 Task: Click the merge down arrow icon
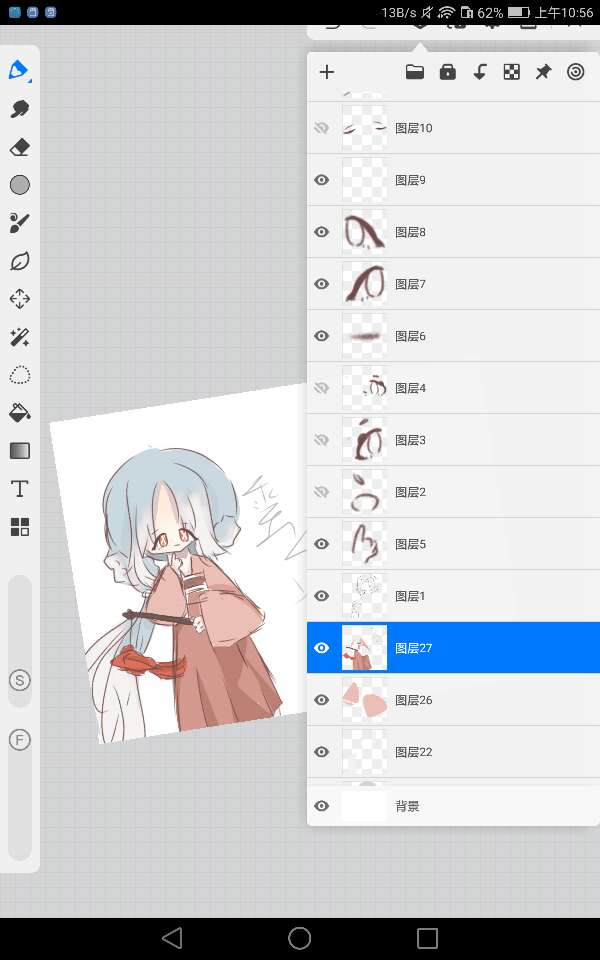(479, 72)
